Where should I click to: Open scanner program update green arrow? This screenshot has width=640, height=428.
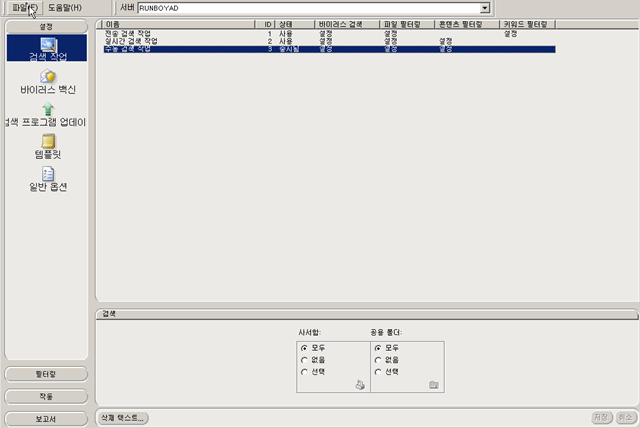[48, 109]
